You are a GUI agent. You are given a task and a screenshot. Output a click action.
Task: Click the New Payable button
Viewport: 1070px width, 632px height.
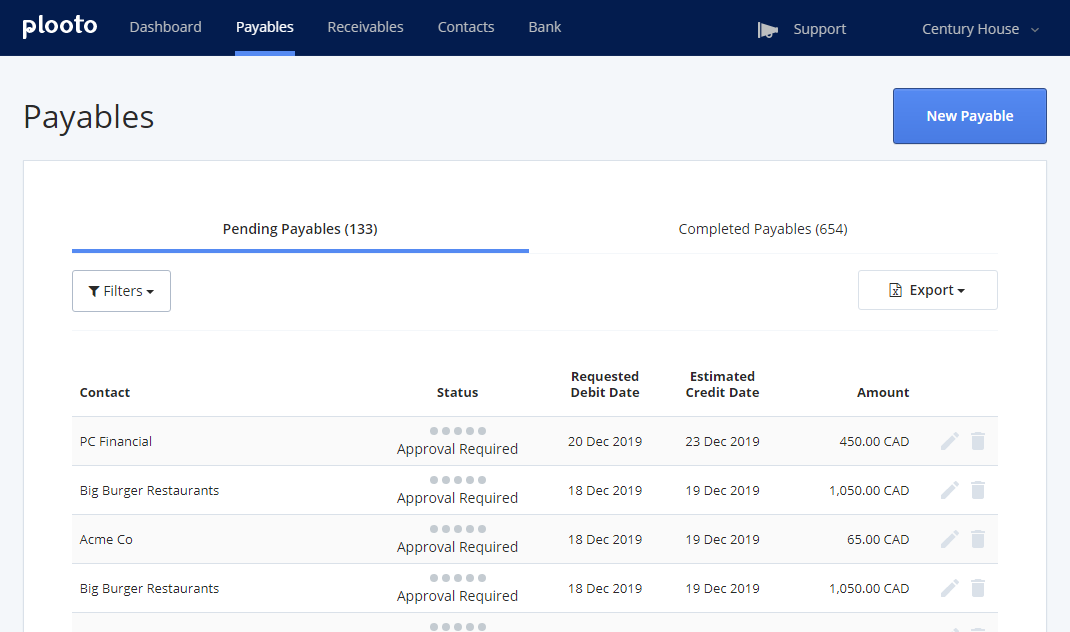(x=969, y=115)
